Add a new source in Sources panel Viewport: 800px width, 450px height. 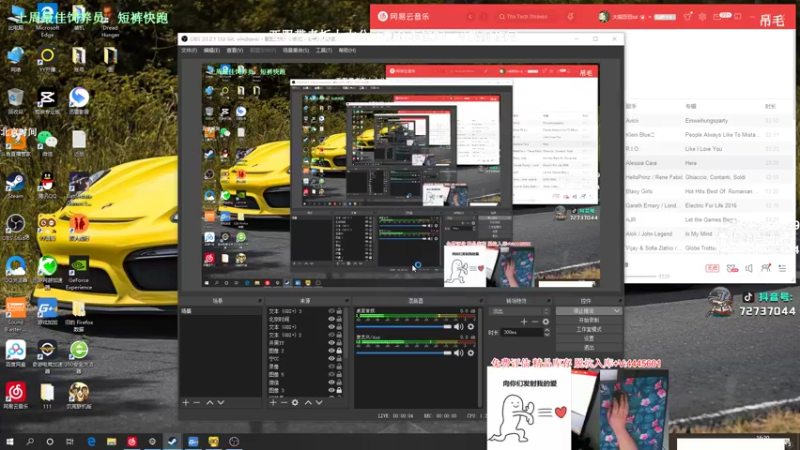click(x=273, y=403)
